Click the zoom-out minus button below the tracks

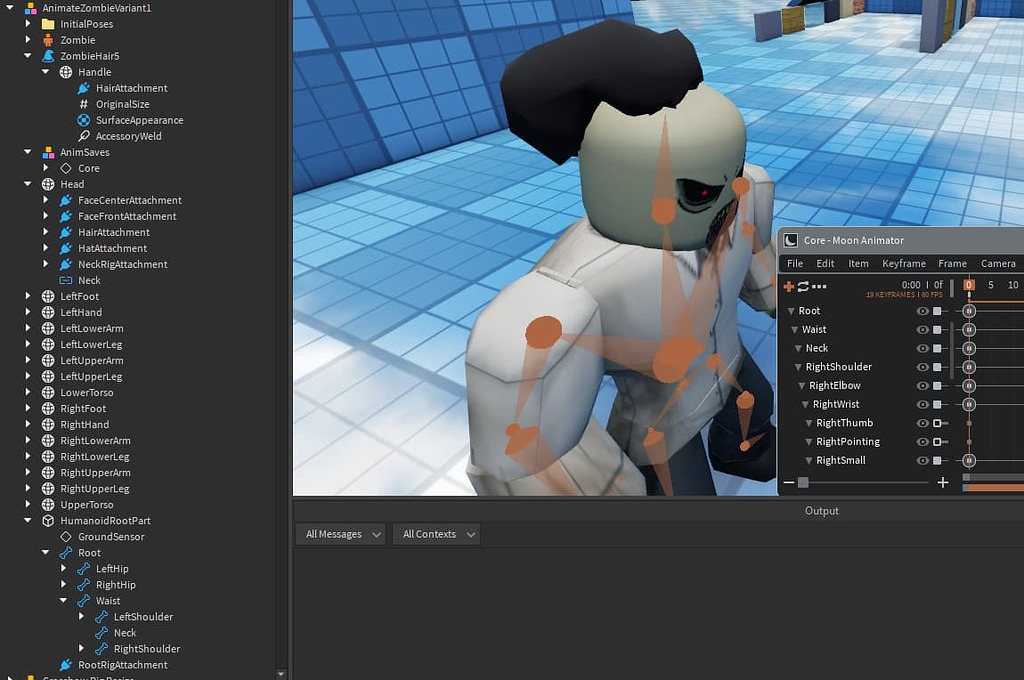click(x=789, y=482)
